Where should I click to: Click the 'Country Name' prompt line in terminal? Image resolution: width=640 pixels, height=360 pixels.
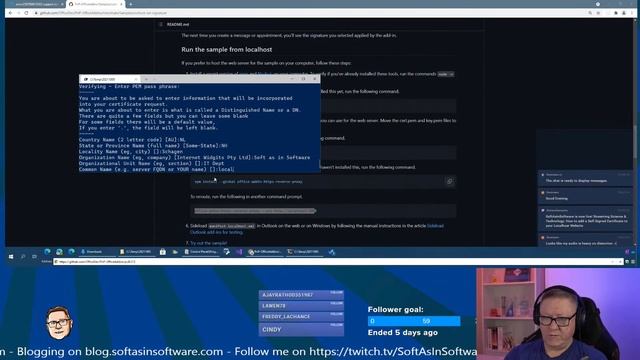132,140
